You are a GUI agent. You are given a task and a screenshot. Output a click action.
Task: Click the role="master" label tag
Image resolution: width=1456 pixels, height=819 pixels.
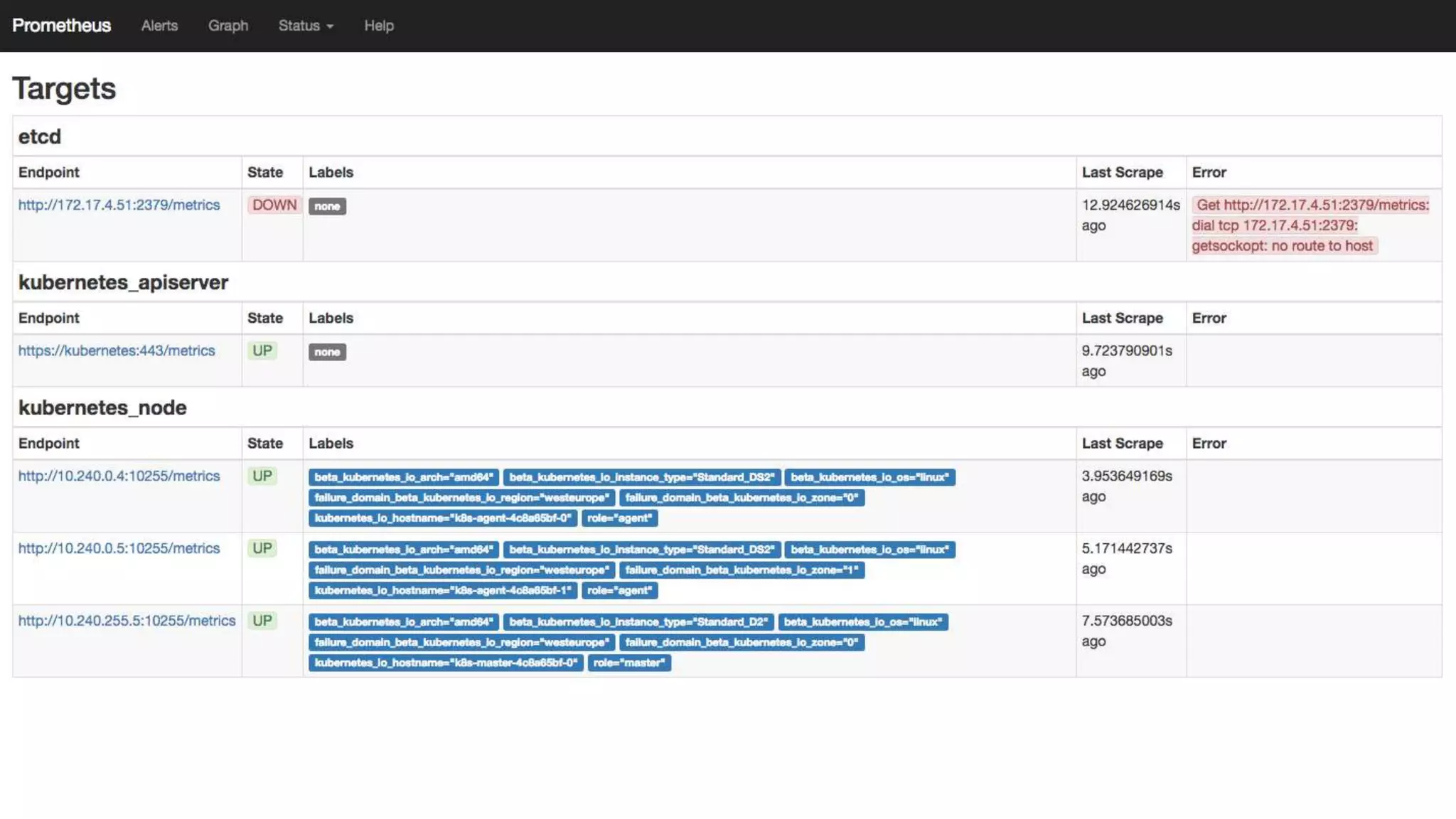(x=628, y=663)
